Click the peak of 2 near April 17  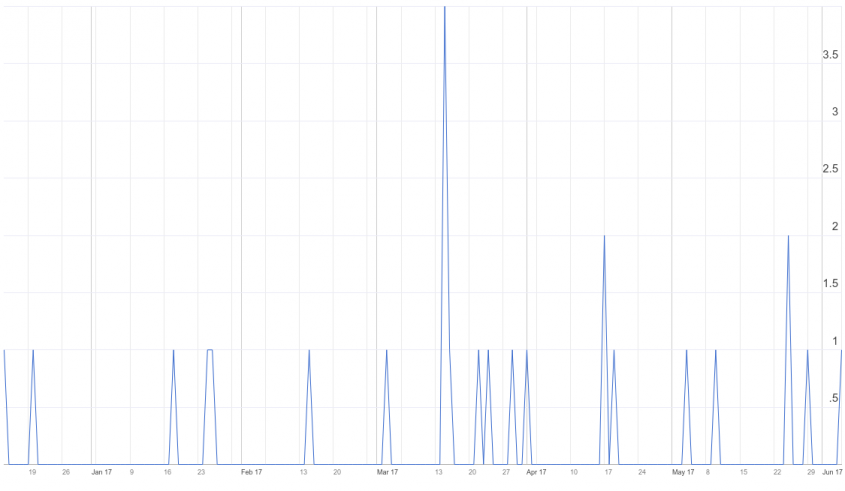click(x=605, y=236)
